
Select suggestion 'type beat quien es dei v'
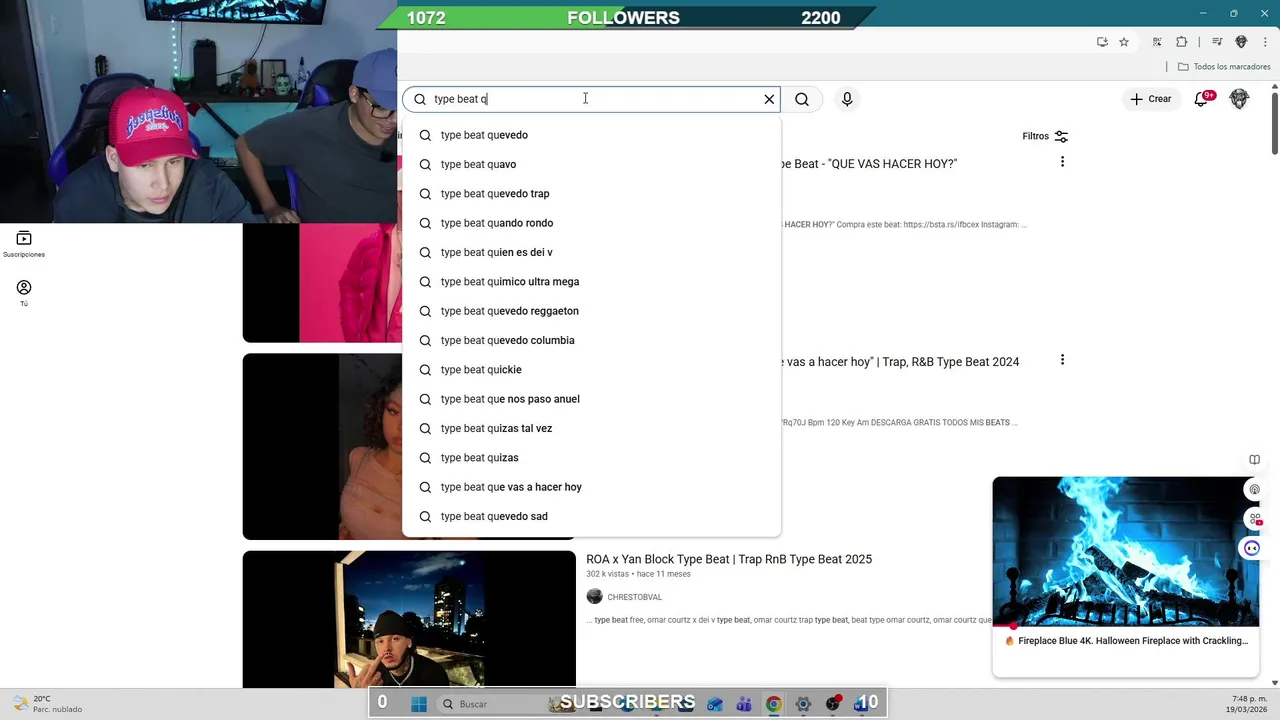click(x=591, y=252)
